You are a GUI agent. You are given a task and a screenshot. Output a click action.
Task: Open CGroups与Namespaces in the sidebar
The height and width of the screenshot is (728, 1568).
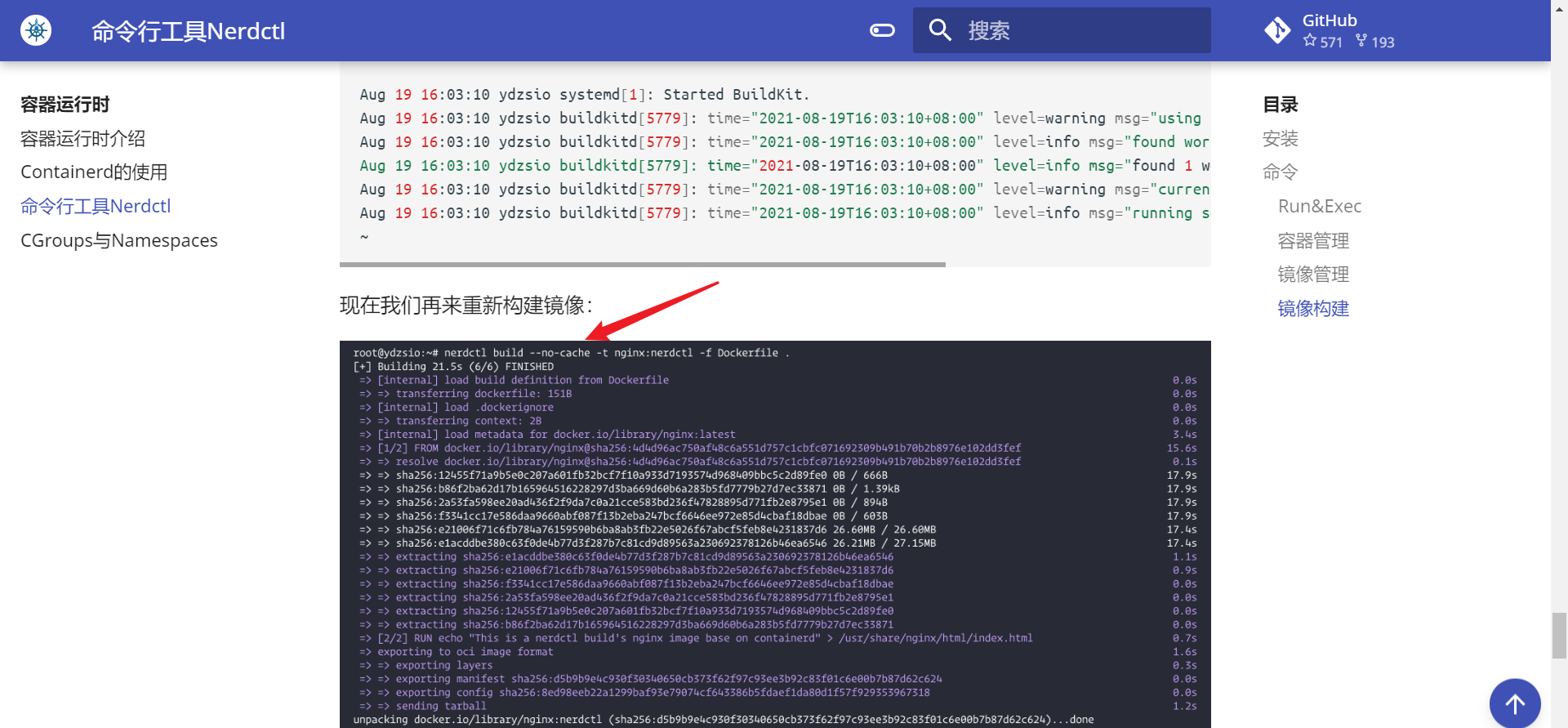pyautogui.click(x=119, y=241)
